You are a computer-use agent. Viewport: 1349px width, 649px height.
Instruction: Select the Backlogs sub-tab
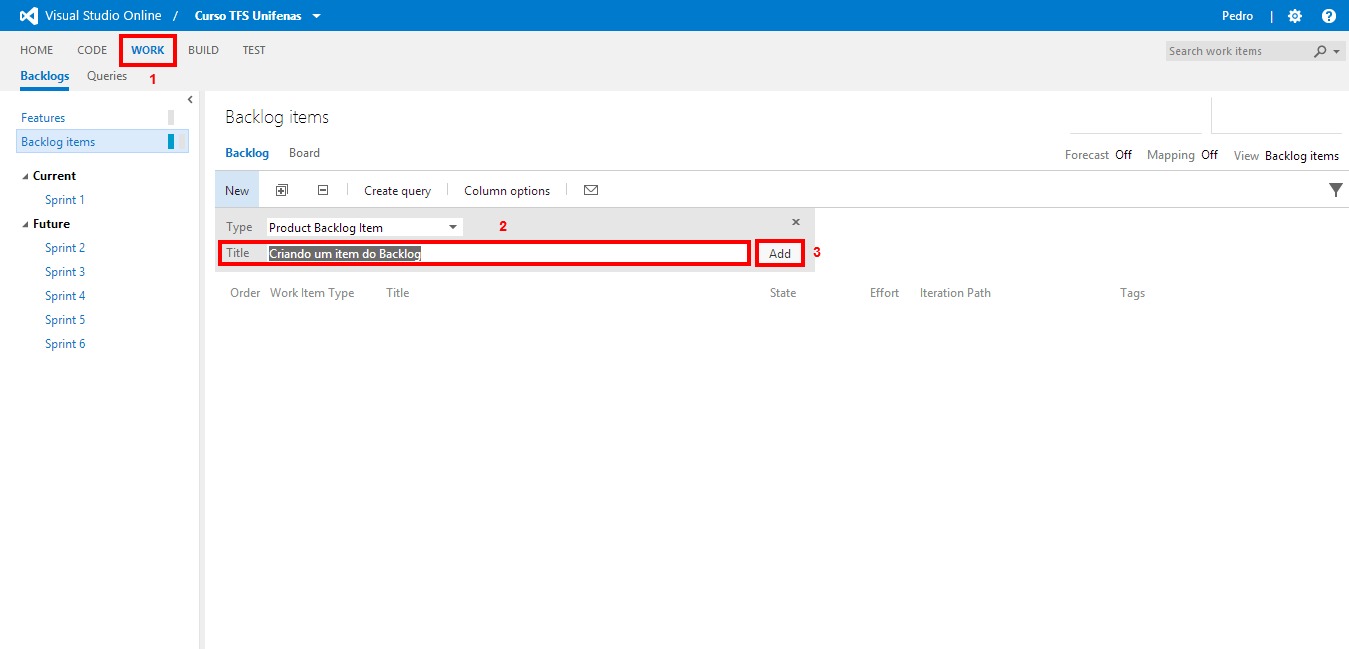45,76
